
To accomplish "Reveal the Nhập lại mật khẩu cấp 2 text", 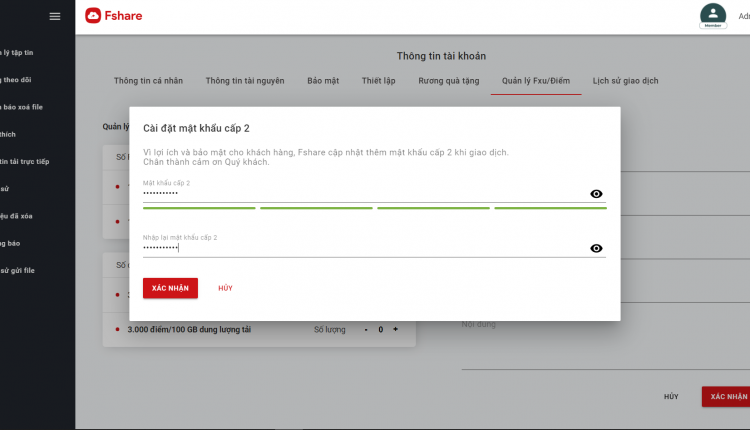I will click(x=596, y=248).
